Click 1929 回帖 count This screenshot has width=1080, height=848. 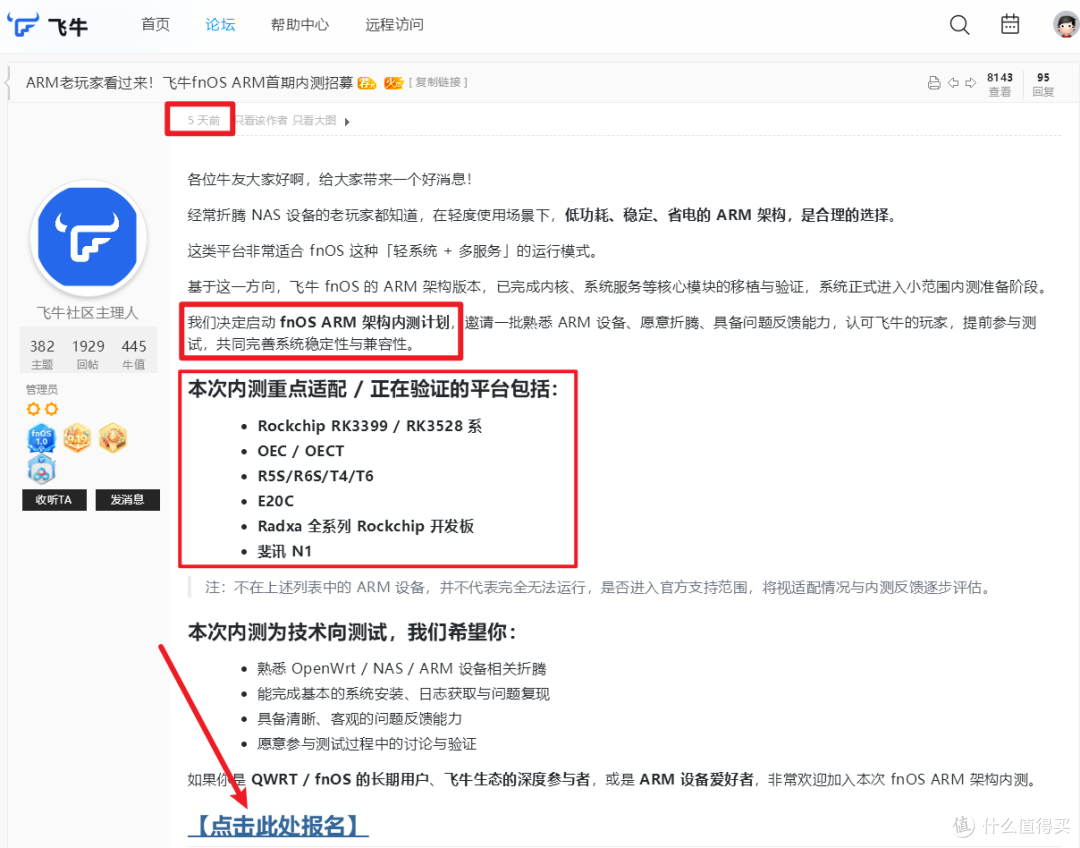(88, 353)
